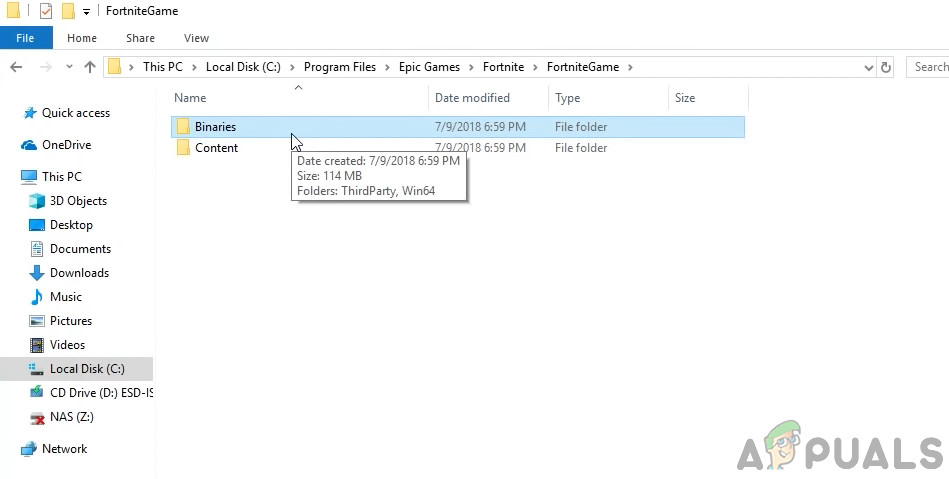Click the Forward navigation arrow
949x479 pixels.
(45, 67)
